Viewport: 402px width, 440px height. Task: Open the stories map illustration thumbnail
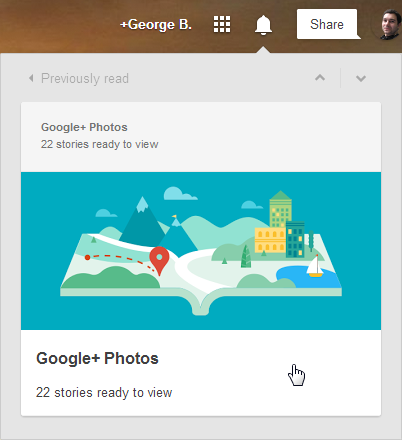(201, 251)
